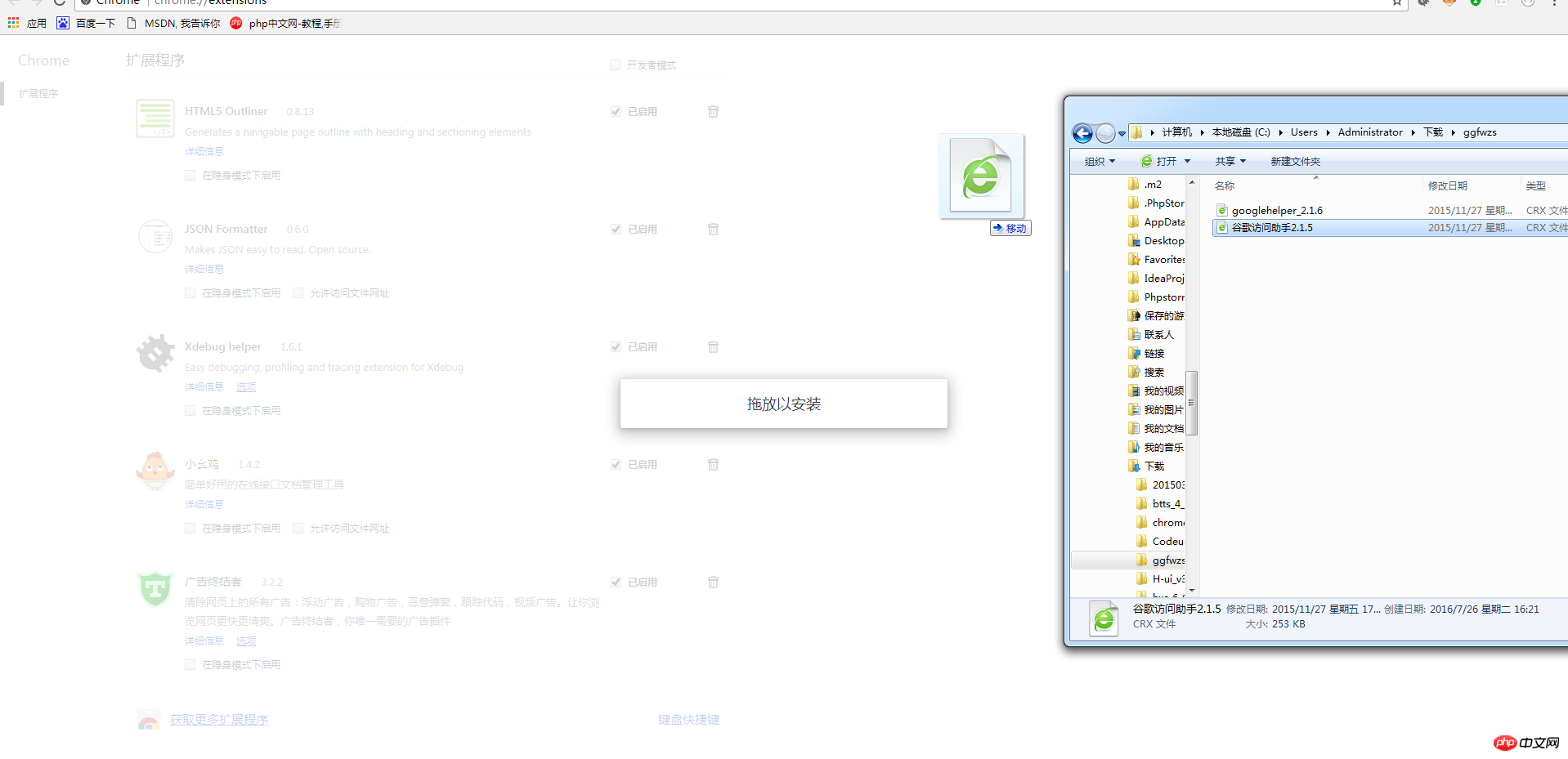The image size is (1568, 759).
Task: Allow file URL access for JSON Formatter
Action: [298, 293]
